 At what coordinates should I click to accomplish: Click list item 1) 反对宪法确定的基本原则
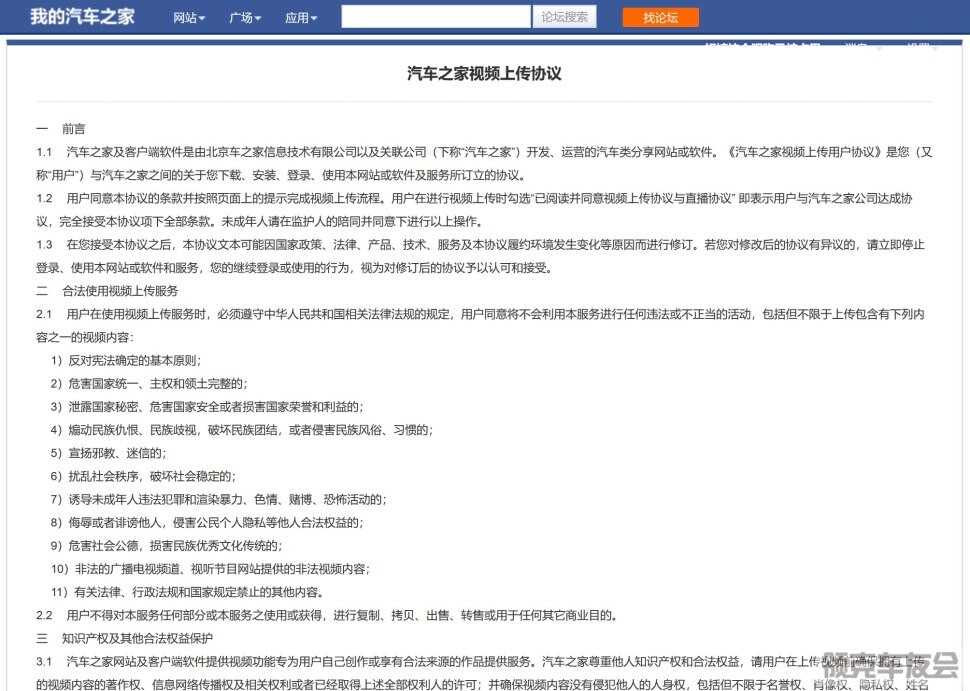126,360
